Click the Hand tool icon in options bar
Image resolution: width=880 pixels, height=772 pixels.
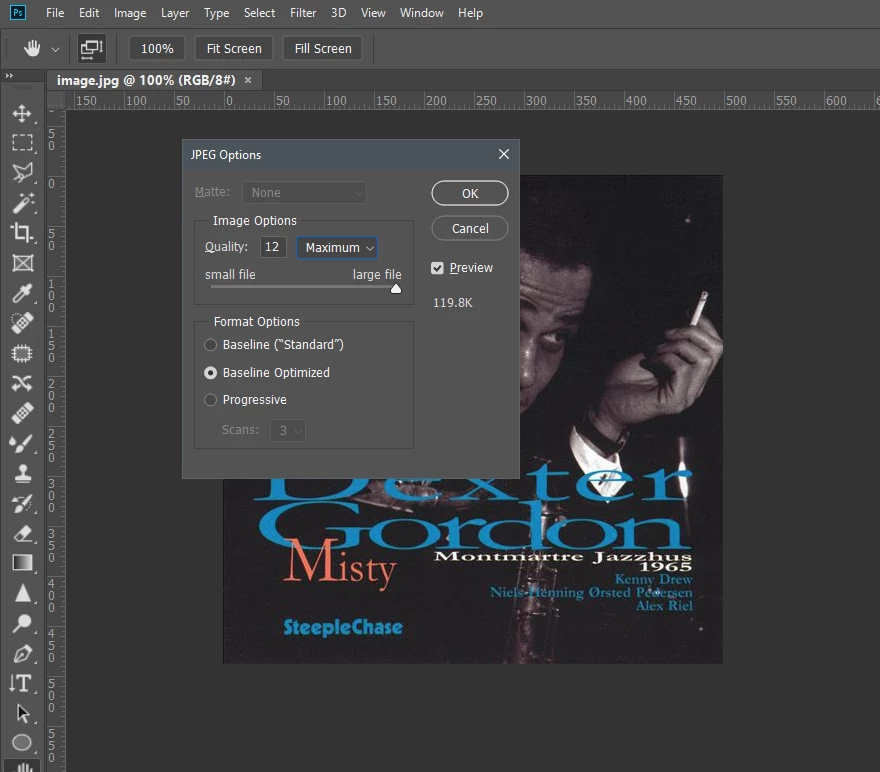click(x=32, y=49)
